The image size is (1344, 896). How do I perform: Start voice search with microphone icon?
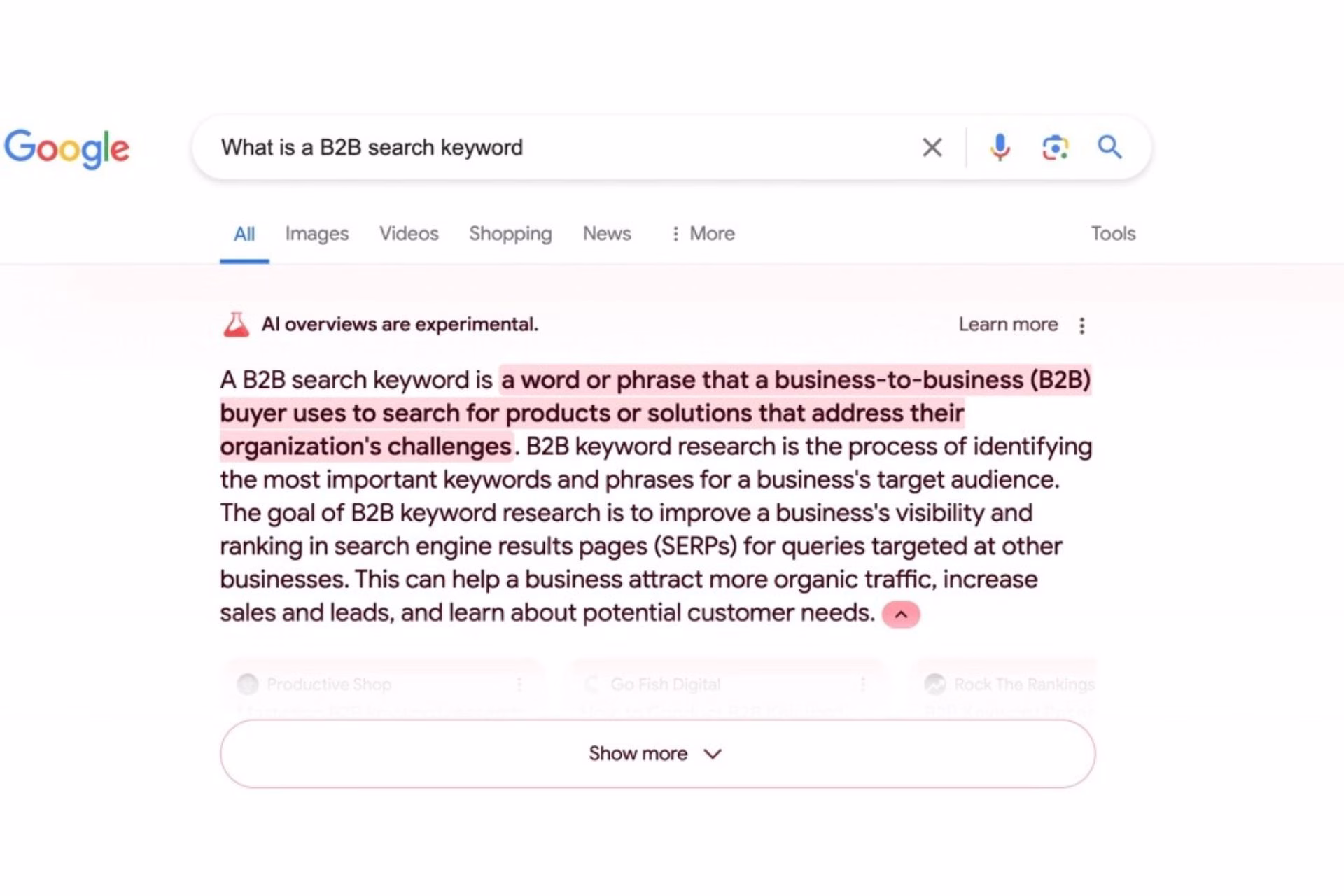[1000, 147]
